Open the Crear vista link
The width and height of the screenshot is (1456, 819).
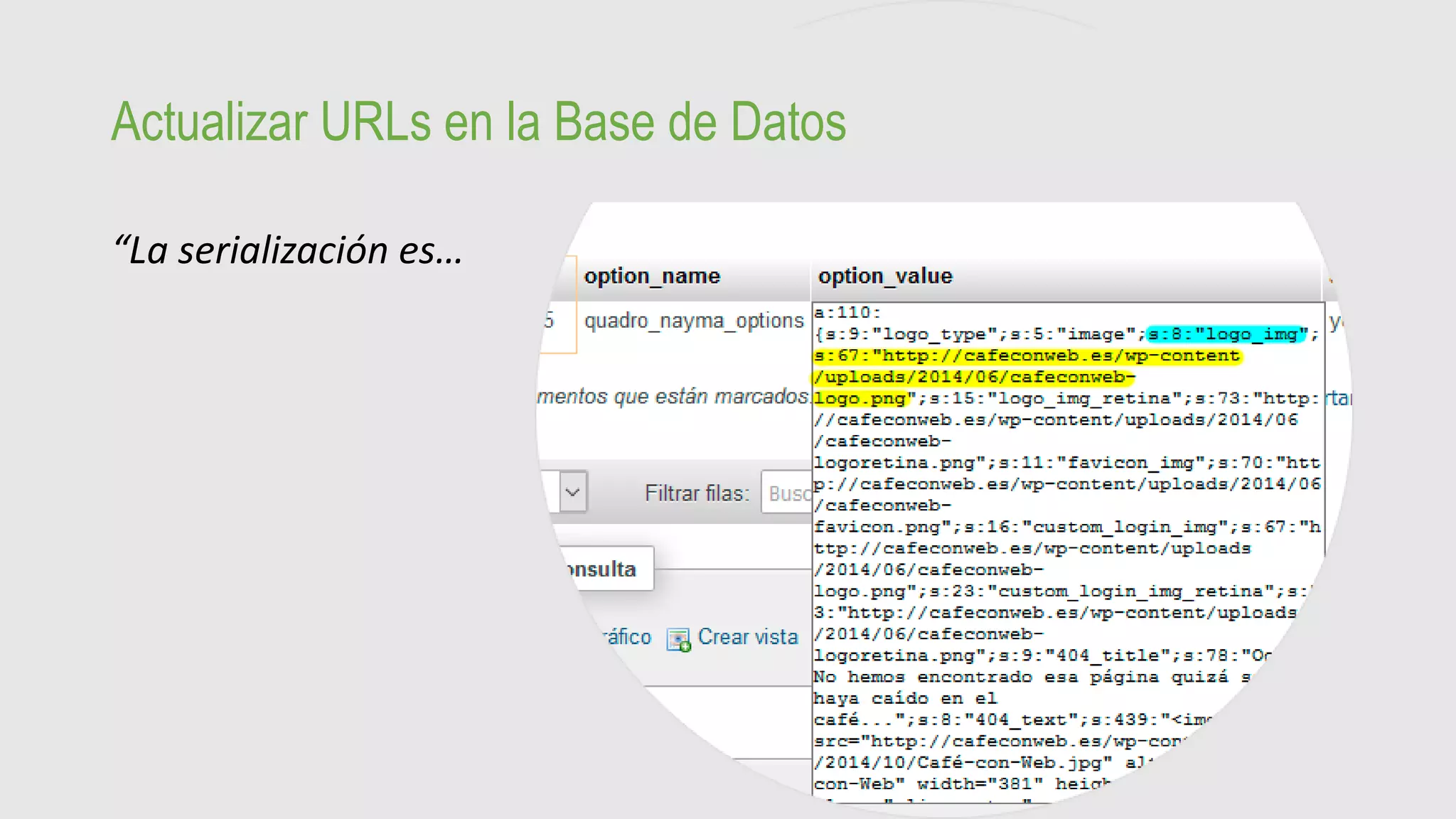tap(748, 636)
